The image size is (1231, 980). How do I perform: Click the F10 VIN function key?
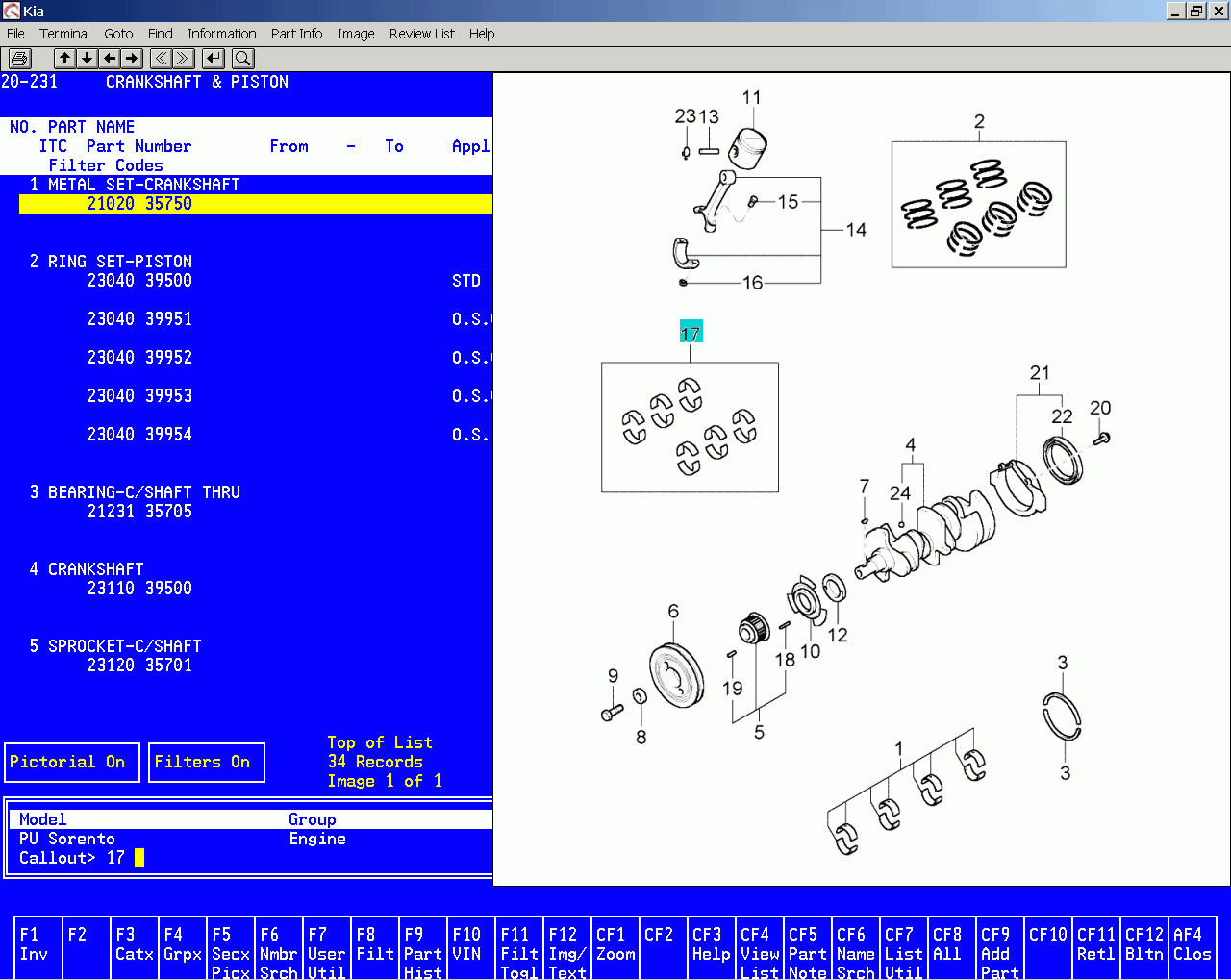[x=471, y=950]
